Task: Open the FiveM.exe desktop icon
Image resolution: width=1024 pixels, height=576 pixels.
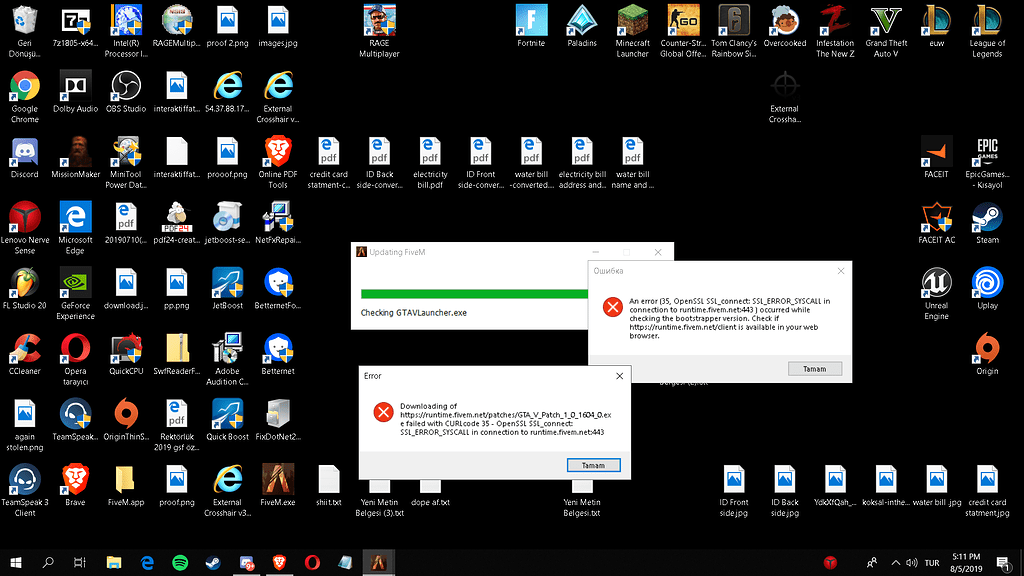Action: coord(277,481)
